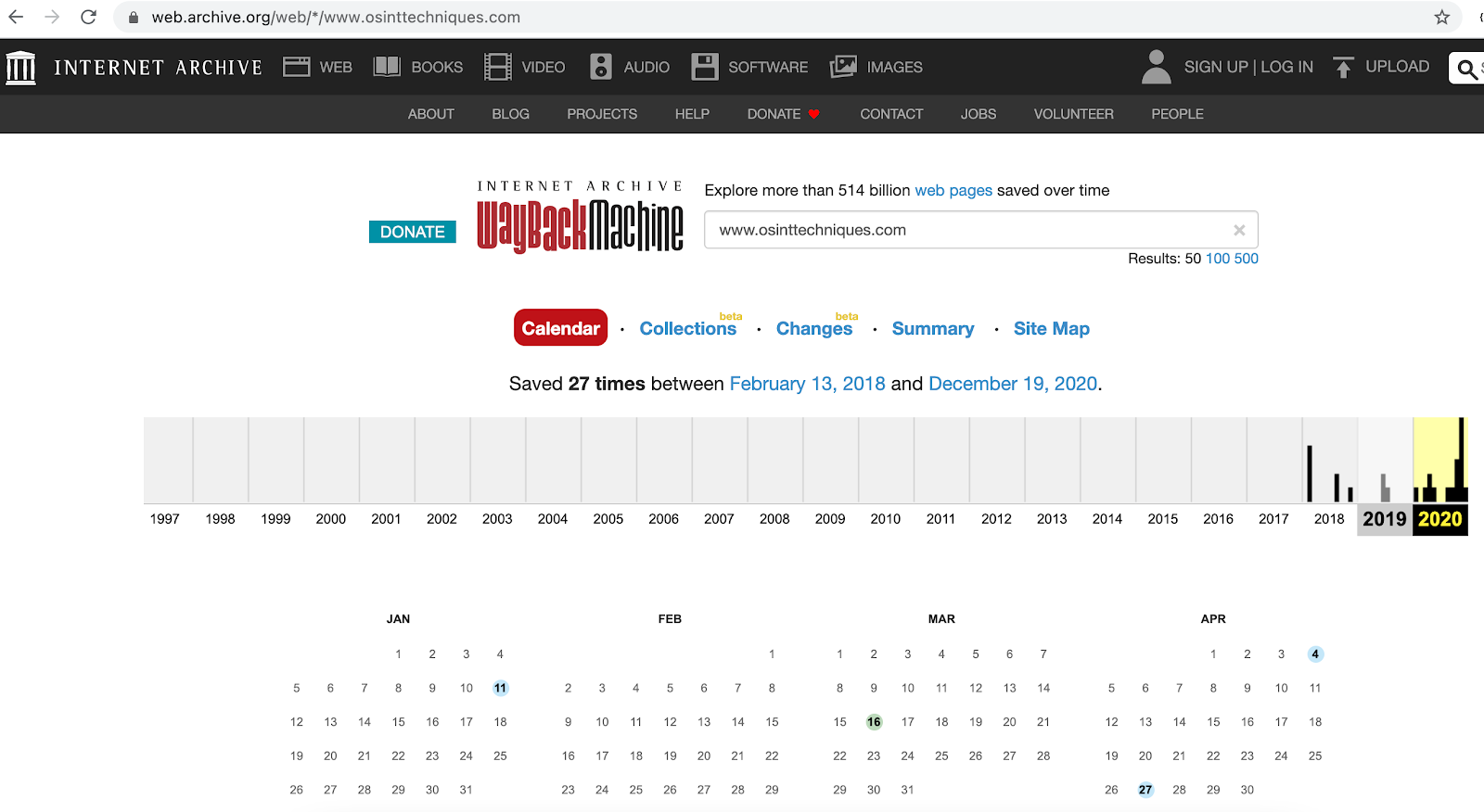This screenshot has height=812, width=1484.
Task: Open the search magnifier icon
Action: [1466, 68]
